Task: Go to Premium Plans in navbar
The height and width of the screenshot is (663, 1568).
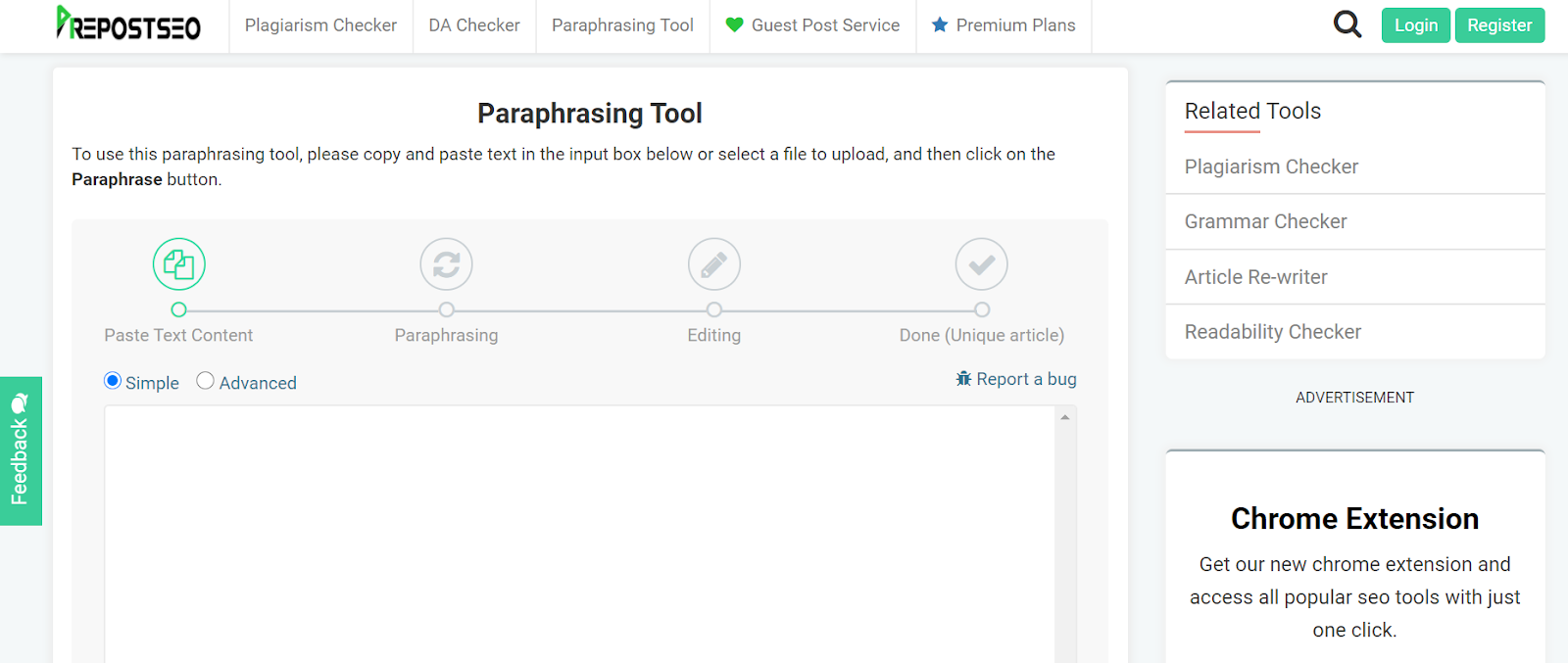Action: coord(1015,25)
